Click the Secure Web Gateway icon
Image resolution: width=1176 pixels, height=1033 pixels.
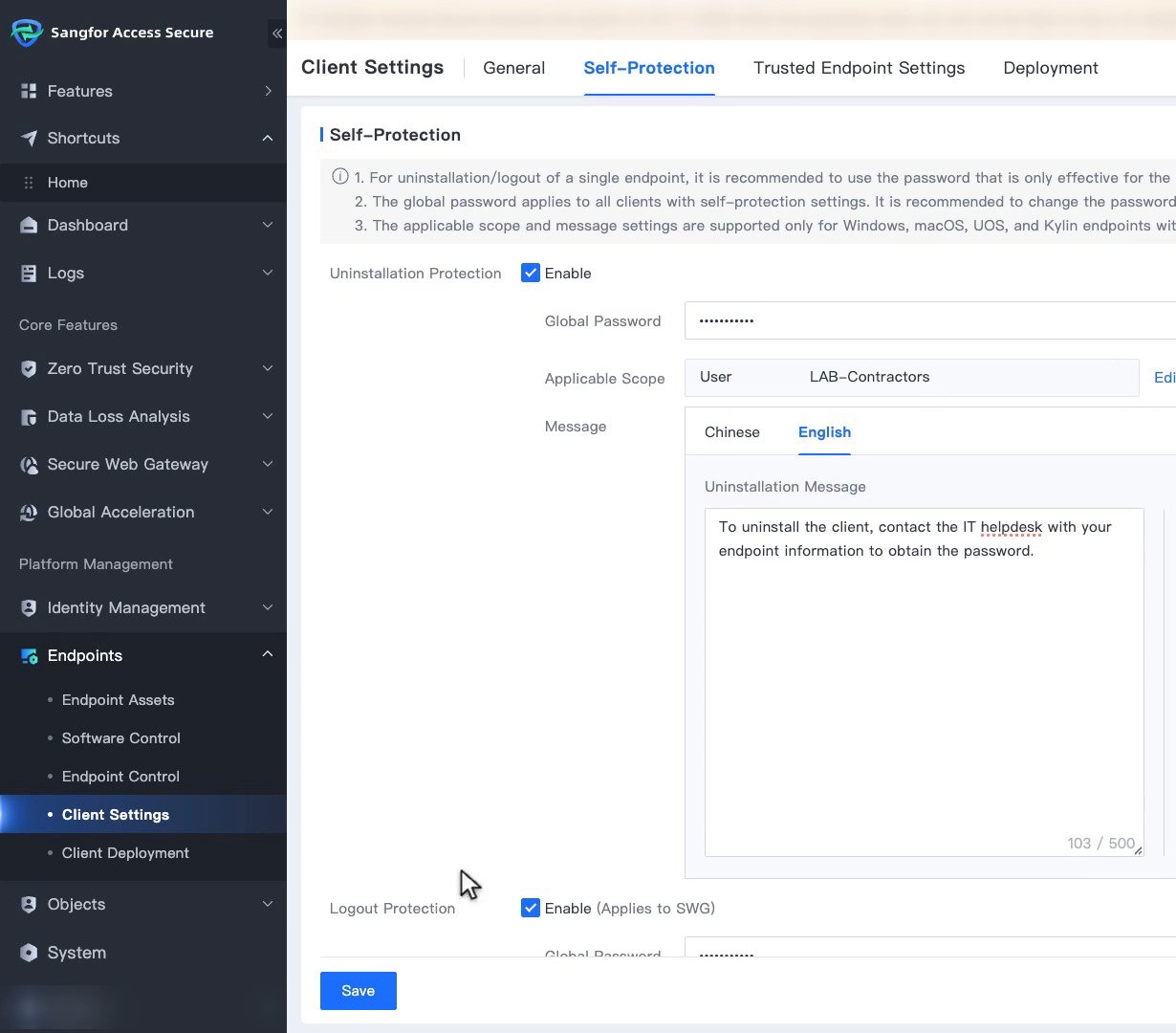[x=29, y=464]
